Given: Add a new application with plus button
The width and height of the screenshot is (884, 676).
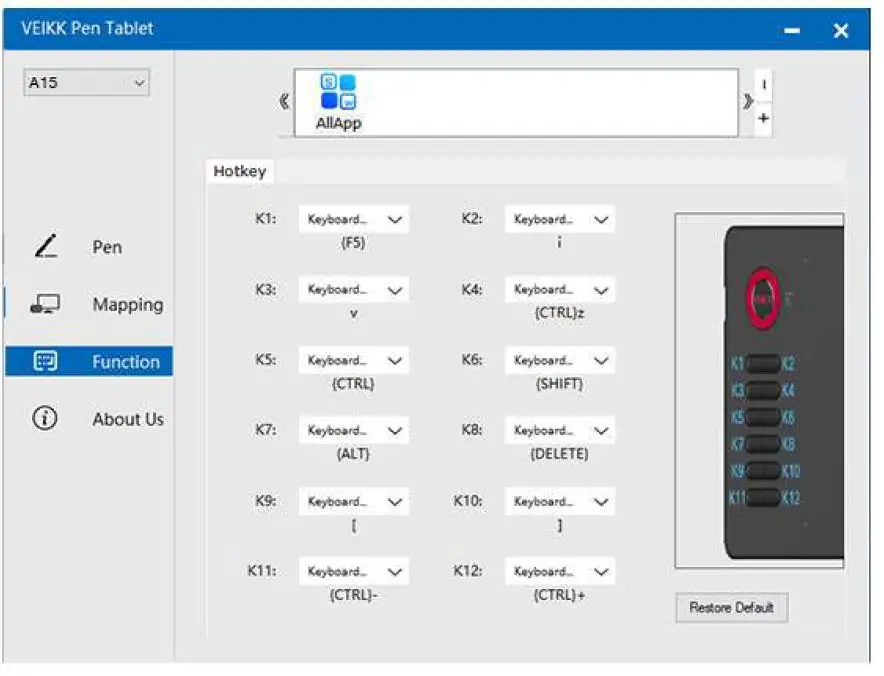Looking at the screenshot, I should [763, 118].
